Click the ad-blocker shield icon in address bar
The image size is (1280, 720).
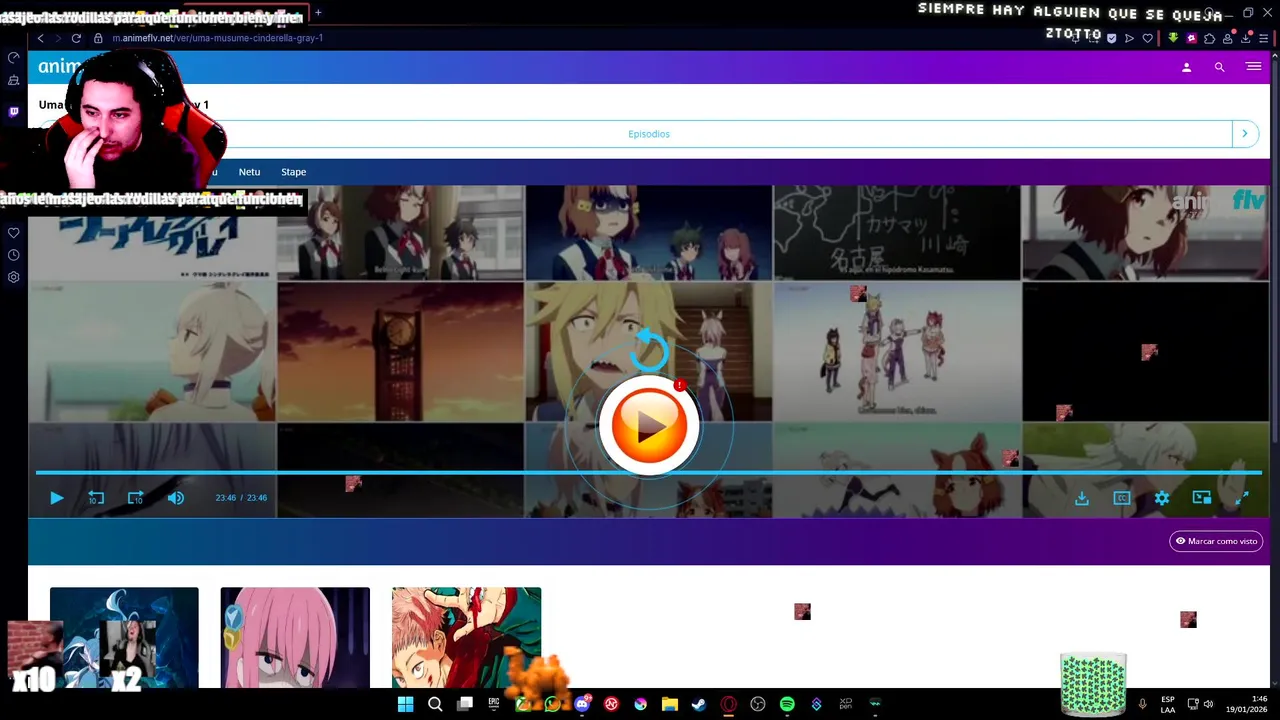point(1111,38)
